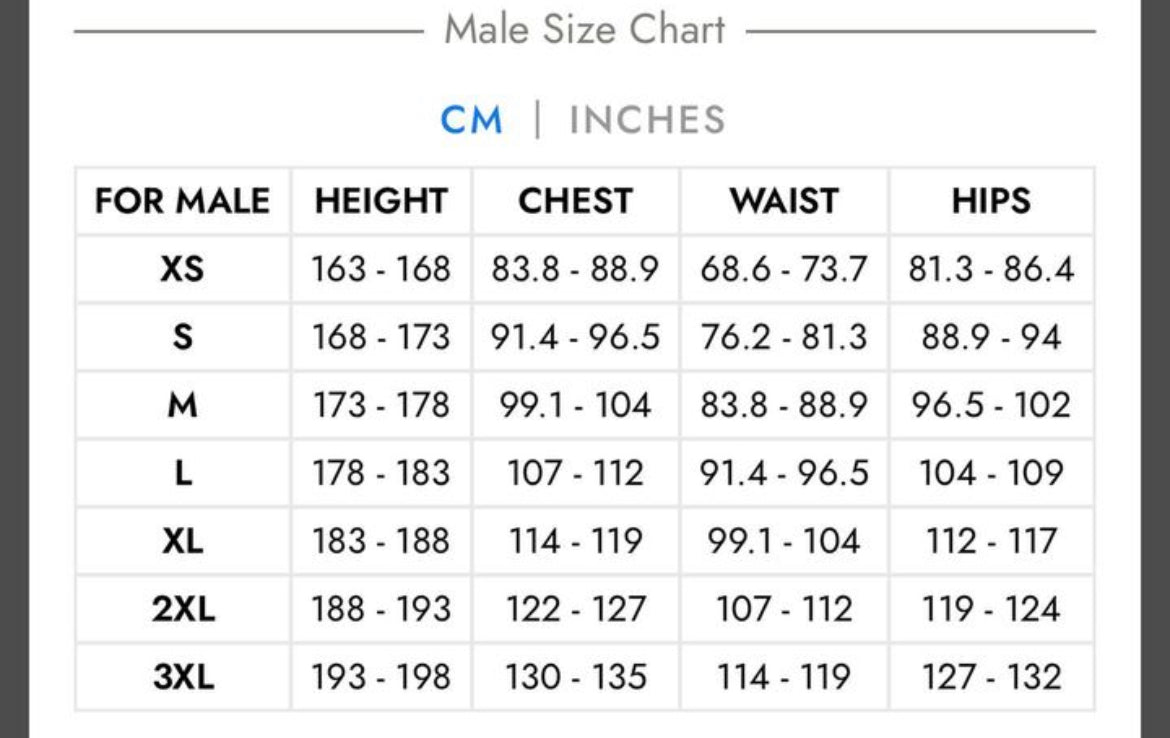Click the Male Size Chart title
The height and width of the screenshot is (738, 1170).
click(x=584, y=29)
